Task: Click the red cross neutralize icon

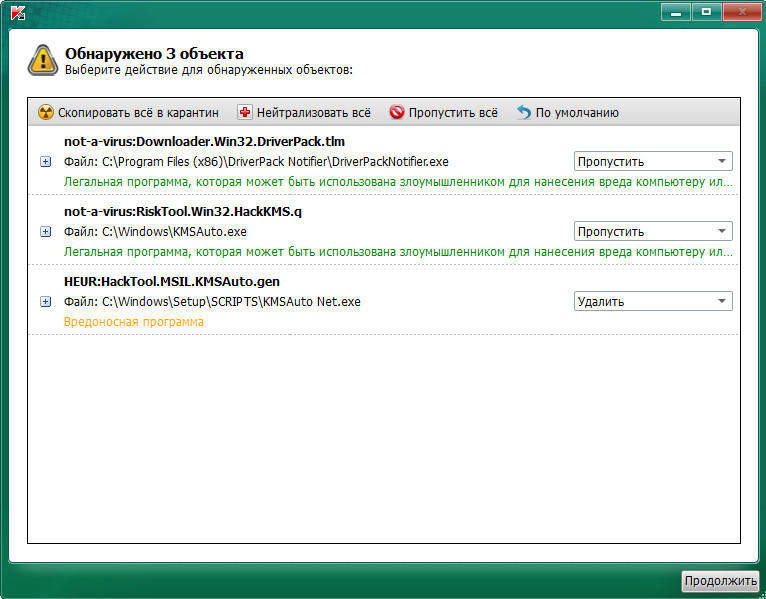Action: tap(244, 112)
